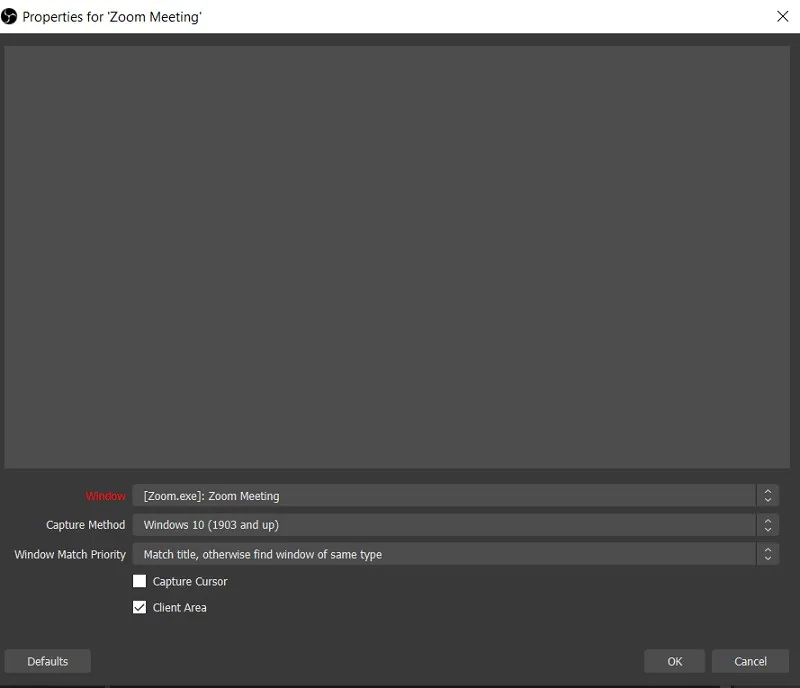This screenshot has width=800, height=688.
Task: Open the Window dropdown showing Zoom Meeting
Action: point(455,496)
